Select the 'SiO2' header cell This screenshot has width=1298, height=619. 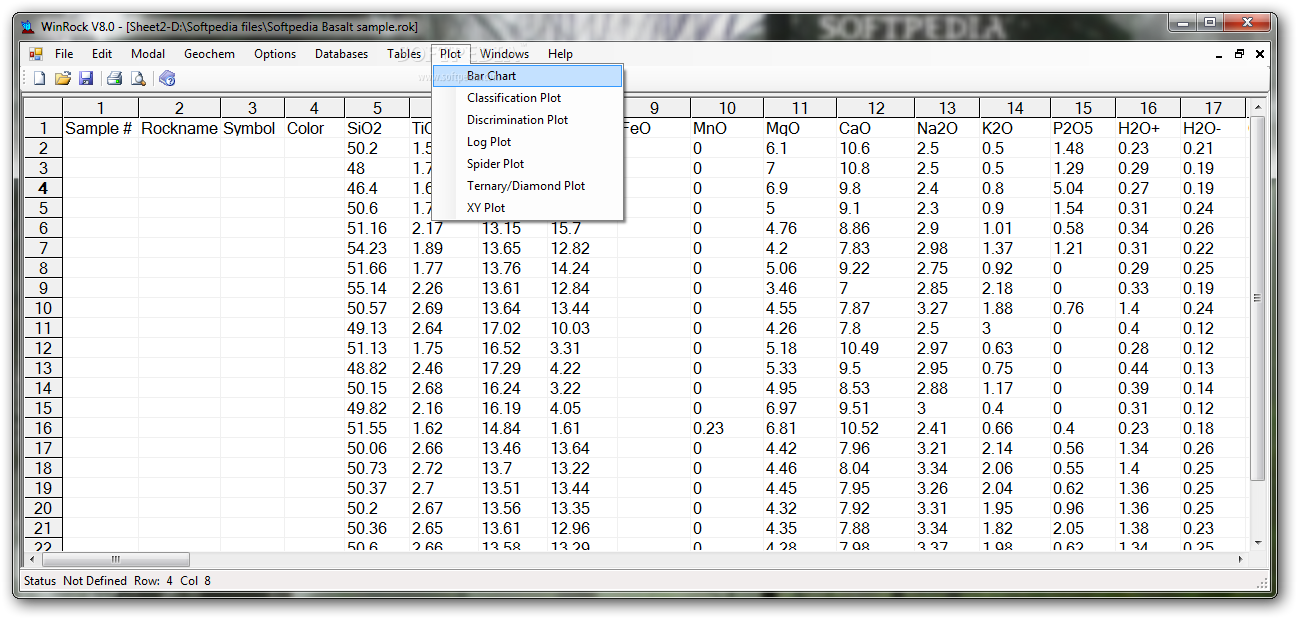377,128
